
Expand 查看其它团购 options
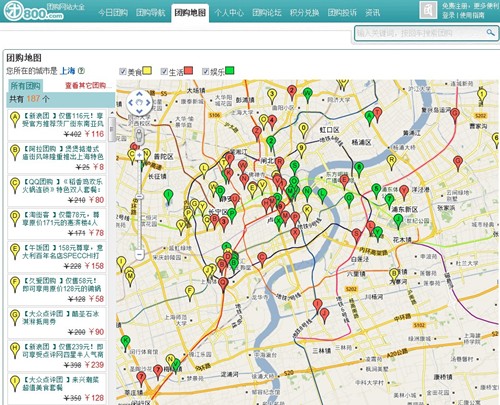pos(85,86)
